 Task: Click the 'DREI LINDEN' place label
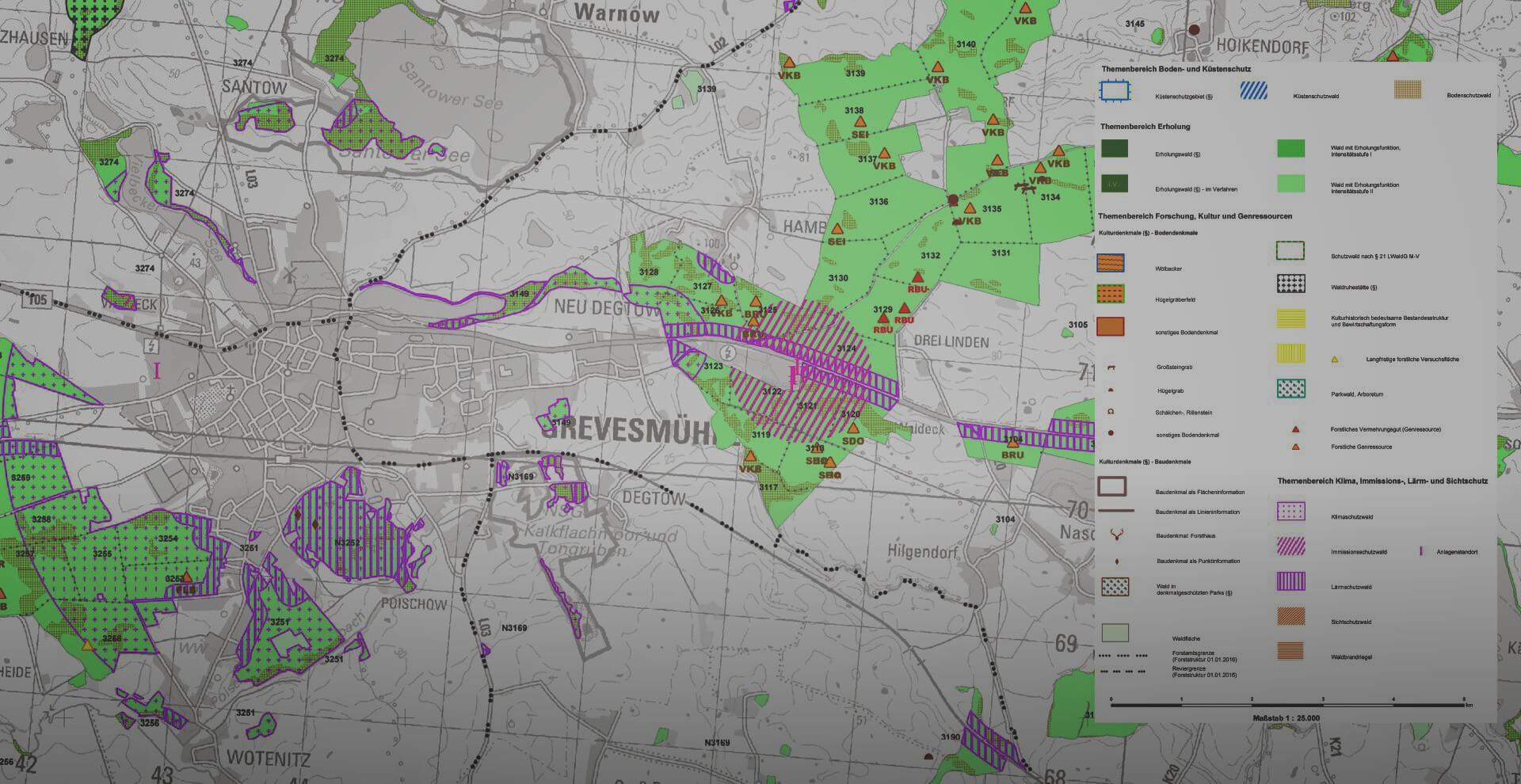951,341
